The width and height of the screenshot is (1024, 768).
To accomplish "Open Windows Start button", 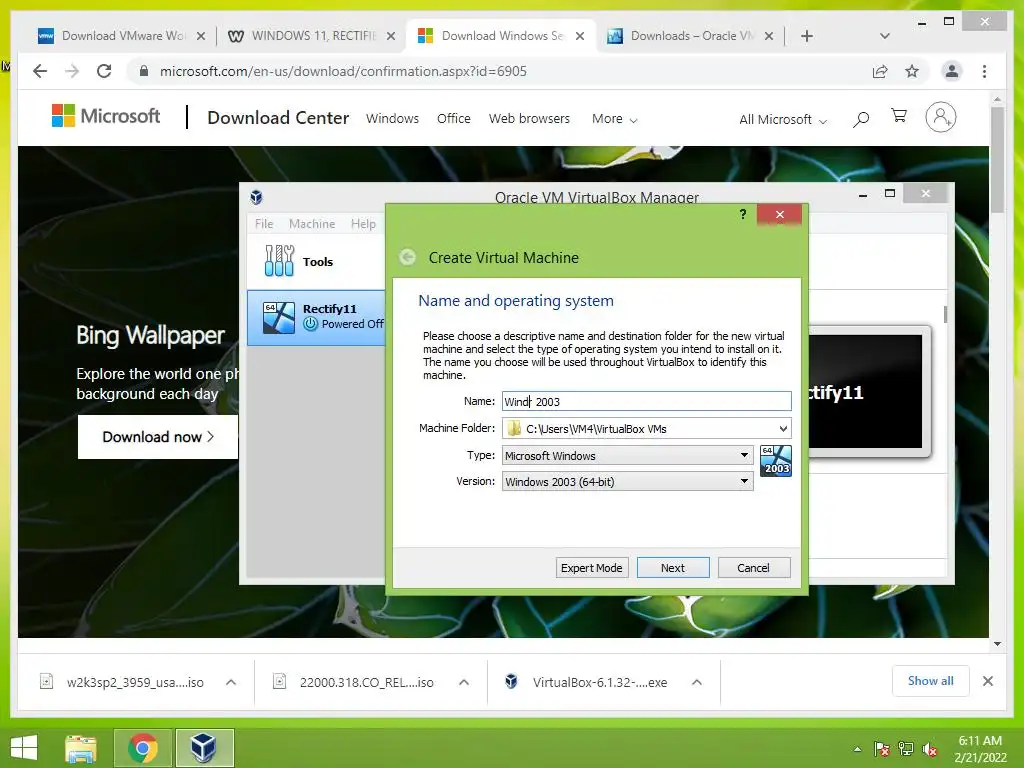I will [24, 748].
